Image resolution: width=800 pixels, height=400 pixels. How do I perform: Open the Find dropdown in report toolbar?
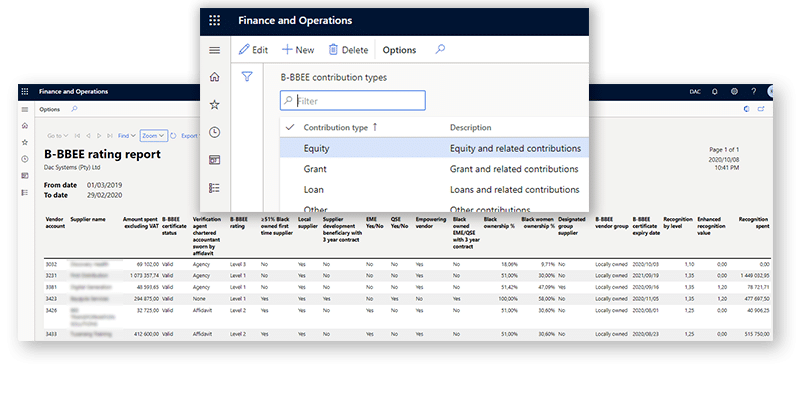pos(127,135)
